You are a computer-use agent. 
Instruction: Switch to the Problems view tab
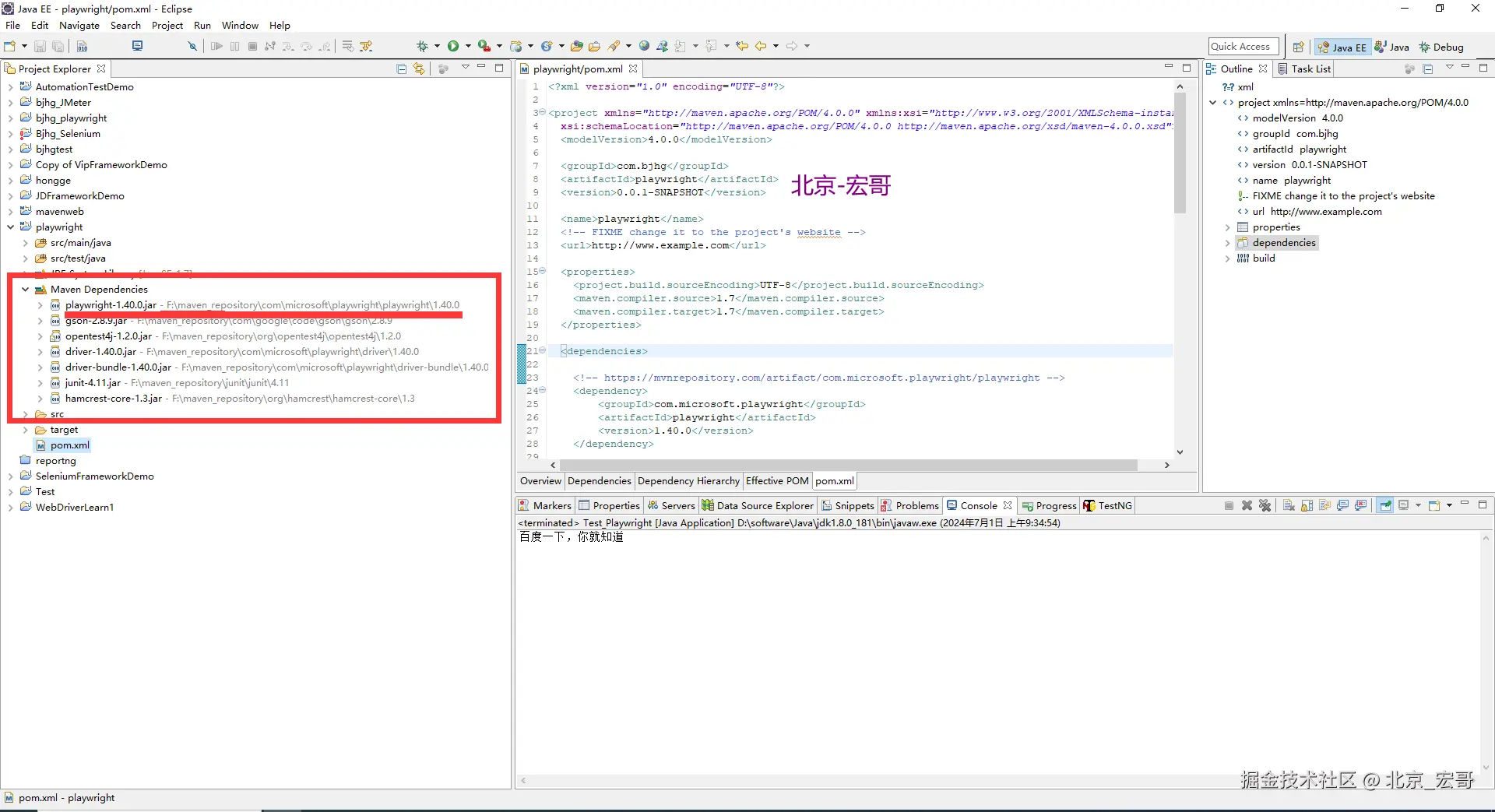point(910,505)
